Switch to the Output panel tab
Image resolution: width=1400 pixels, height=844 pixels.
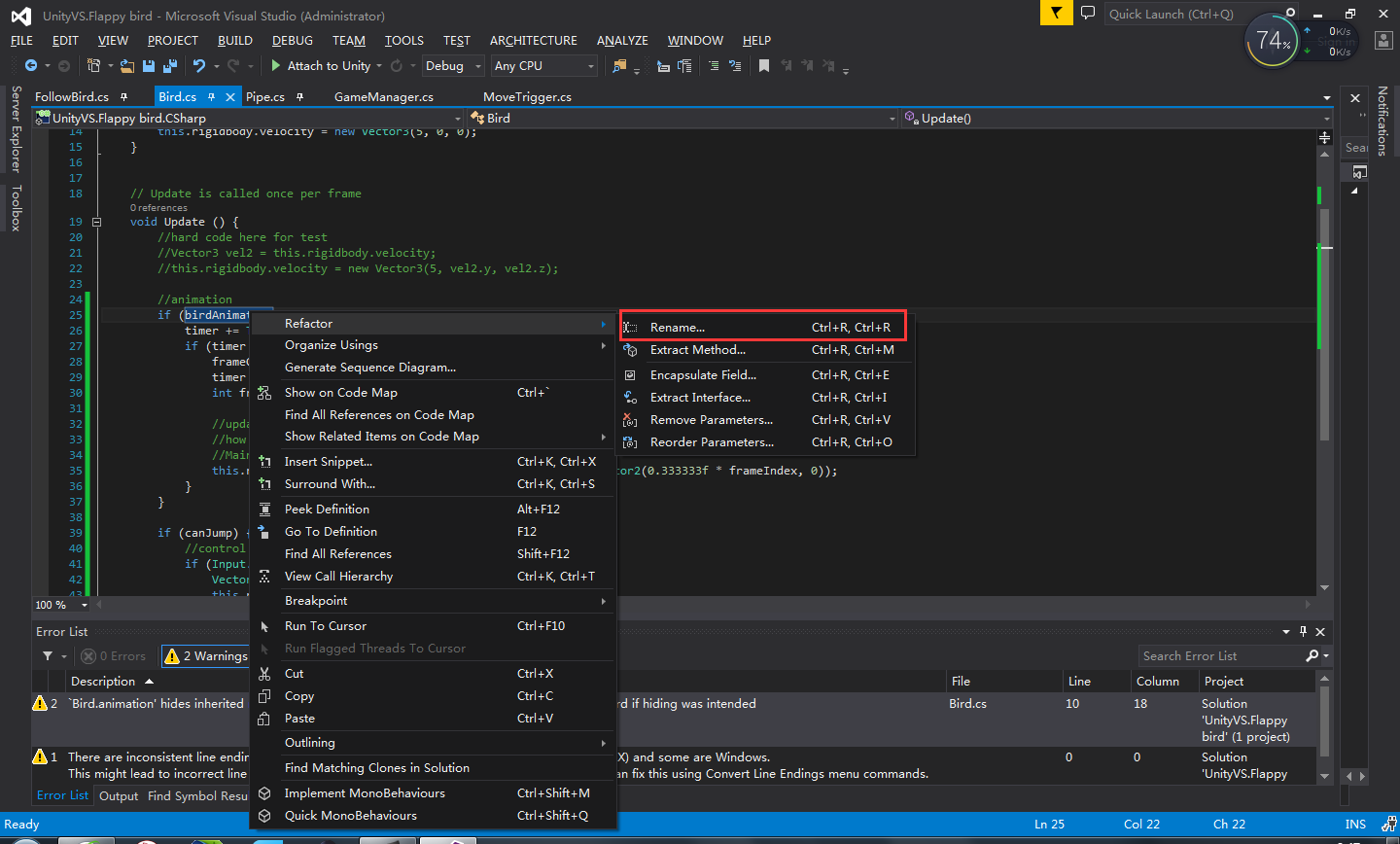119,795
